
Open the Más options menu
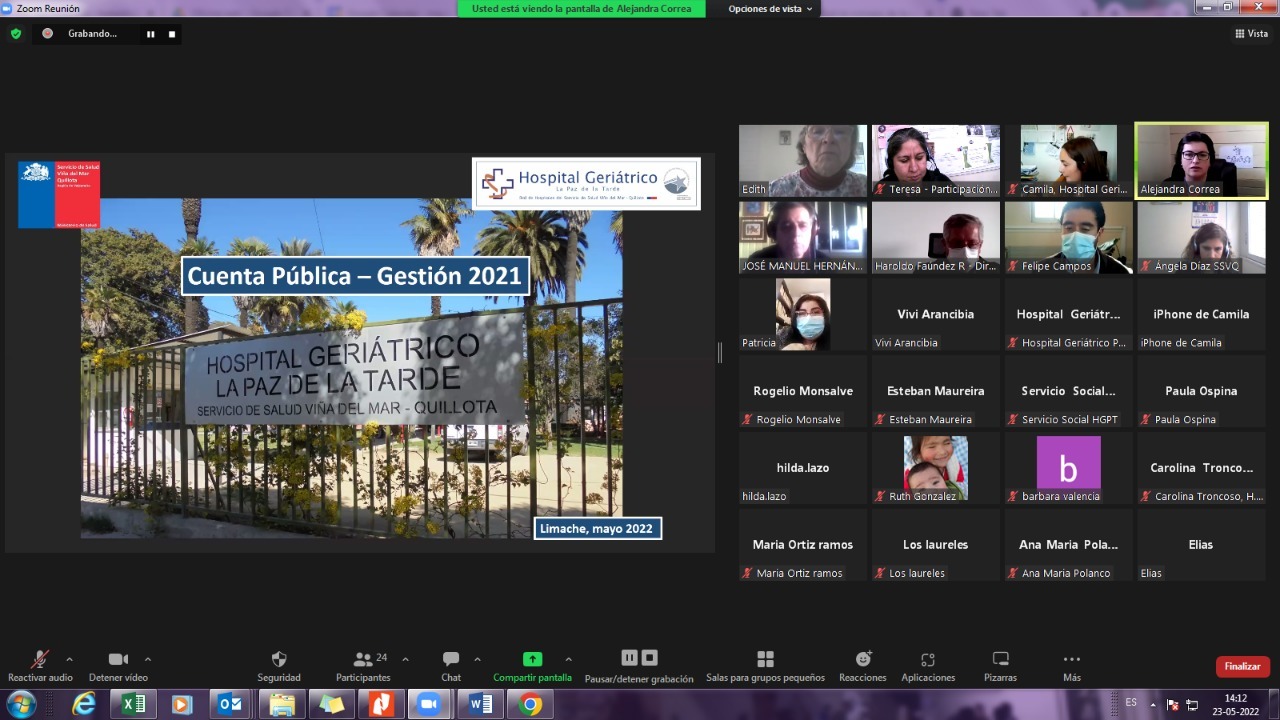1072,660
